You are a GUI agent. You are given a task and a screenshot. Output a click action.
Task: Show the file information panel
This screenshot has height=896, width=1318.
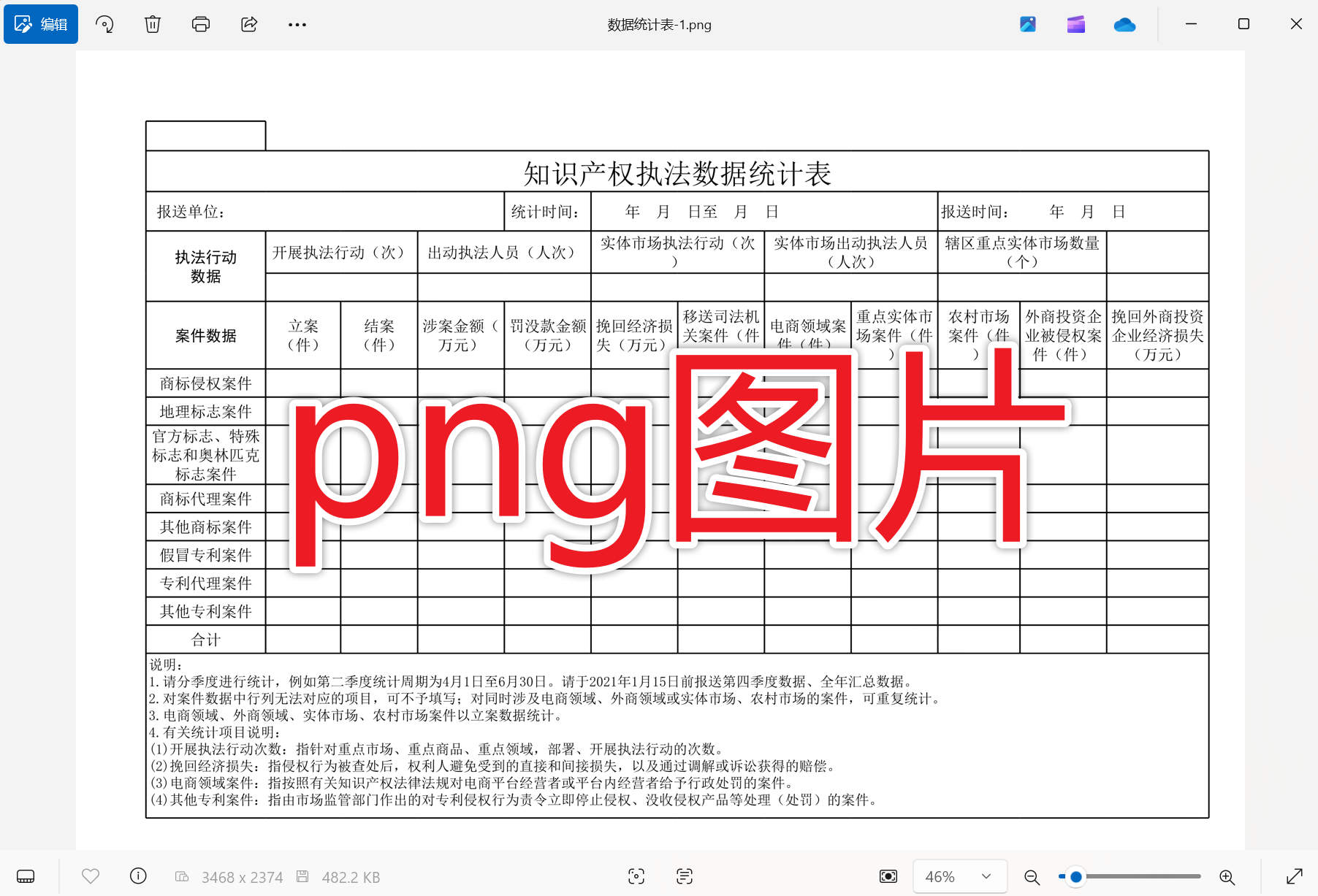tap(137, 876)
